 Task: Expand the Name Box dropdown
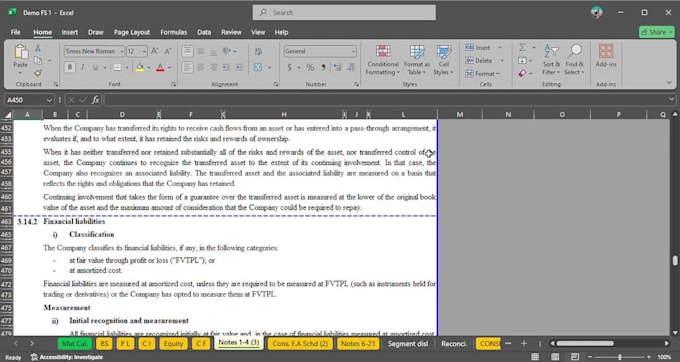[x=49, y=100]
